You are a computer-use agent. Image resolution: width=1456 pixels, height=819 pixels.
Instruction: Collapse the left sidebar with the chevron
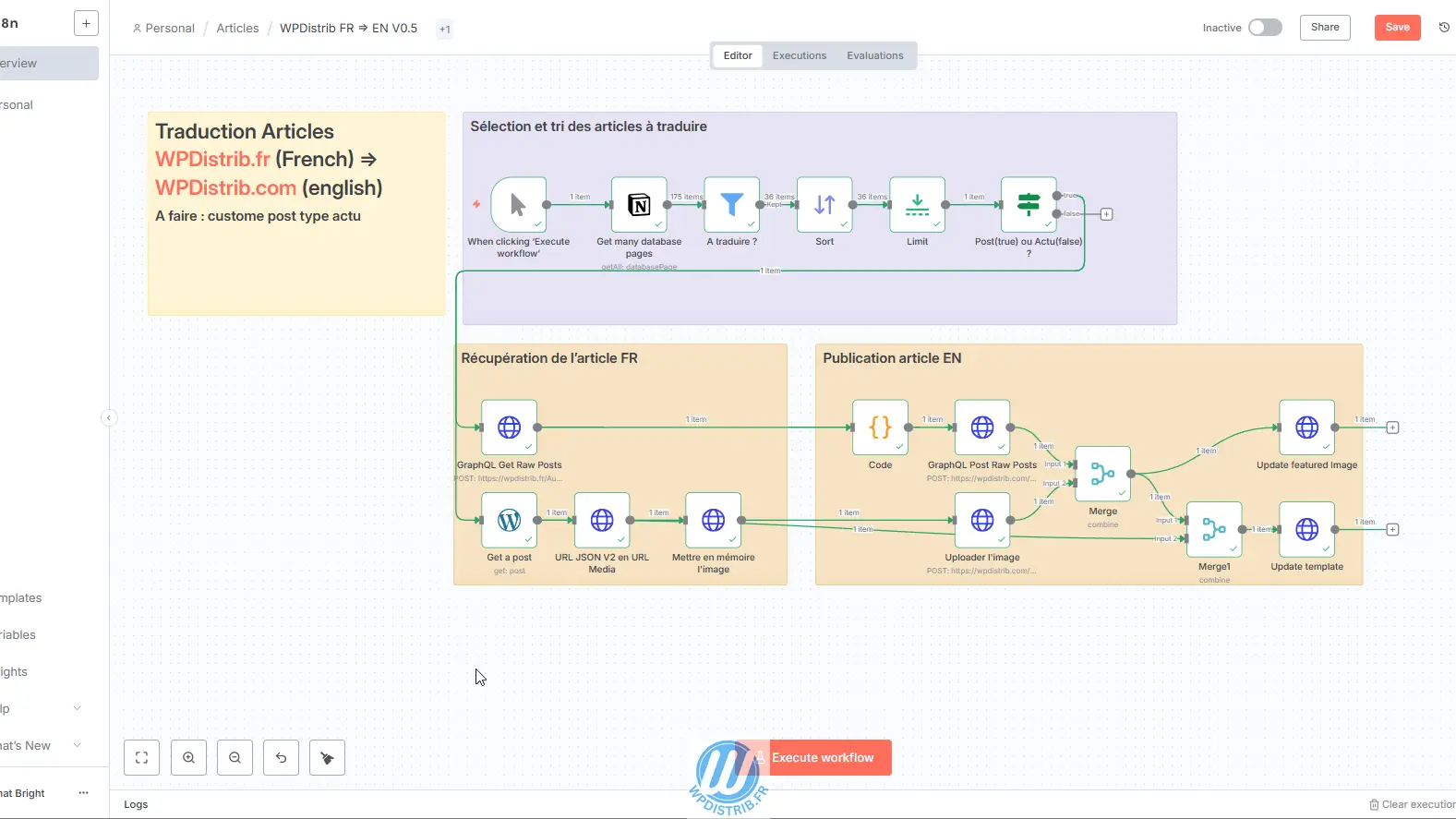pos(108,417)
